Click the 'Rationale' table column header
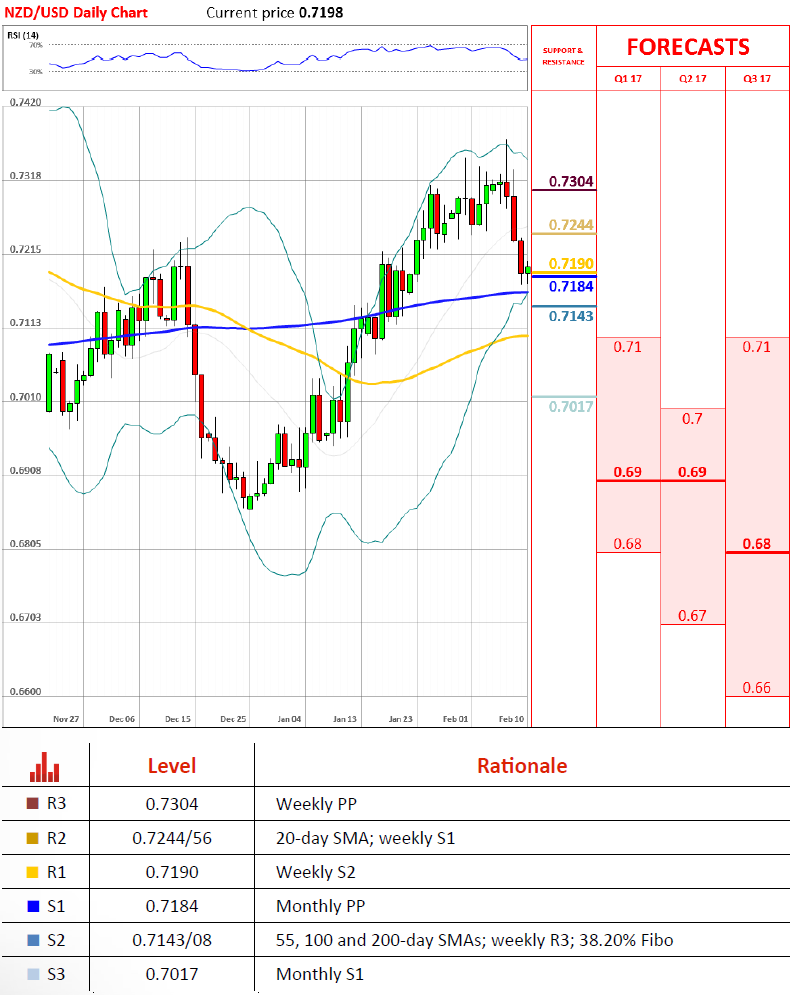The width and height of the screenshot is (801, 995). 522,766
